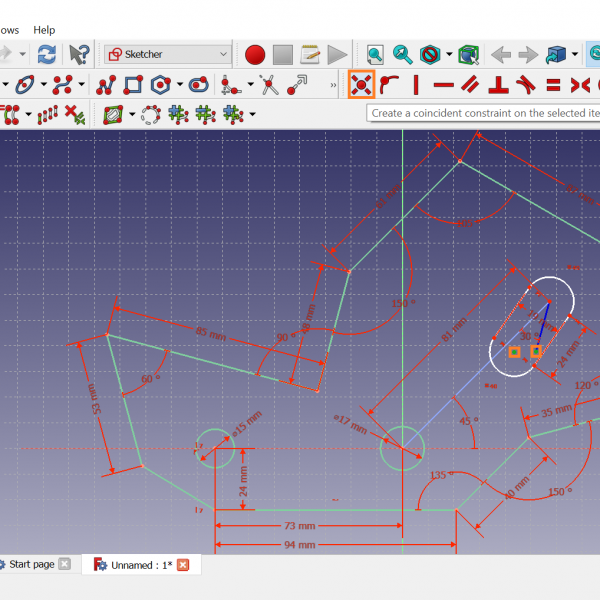Switch to the Start page tab
This screenshot has height=600, width=600.
pyautogui.click(x=30, y=564)
